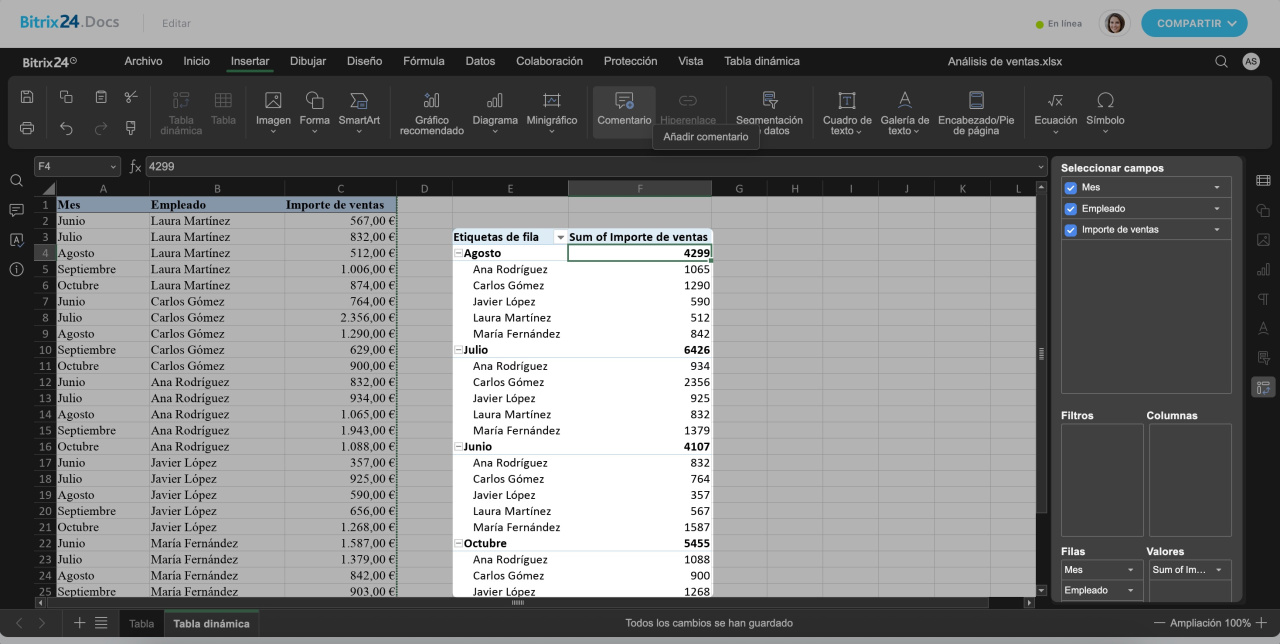Uncheck the Mes field checkbox

point(1071,188)
